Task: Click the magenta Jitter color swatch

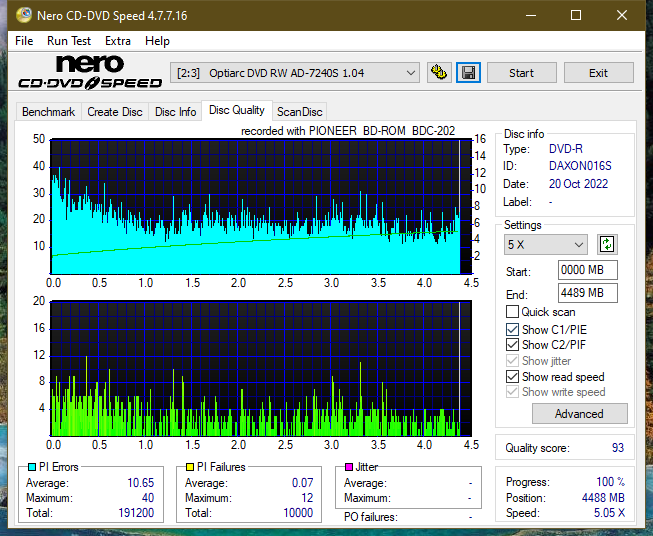Action: point(349,467)
